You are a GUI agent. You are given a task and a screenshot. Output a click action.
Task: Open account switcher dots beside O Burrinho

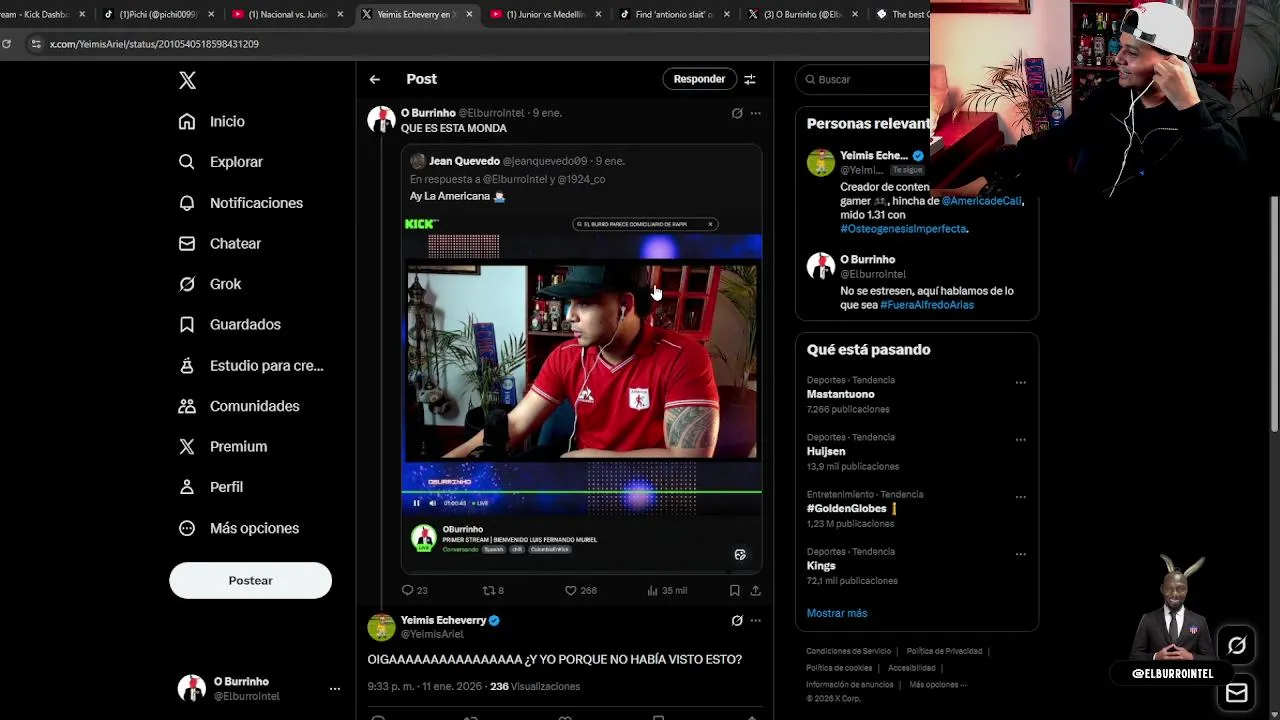tap(335, 689)
